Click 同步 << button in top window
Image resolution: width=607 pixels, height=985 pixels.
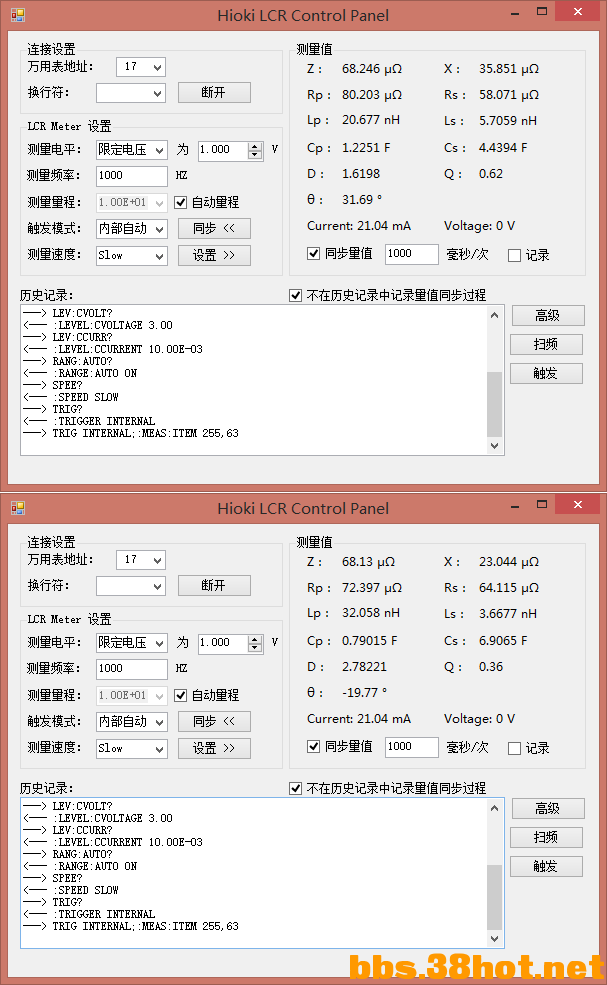[214, 229]
